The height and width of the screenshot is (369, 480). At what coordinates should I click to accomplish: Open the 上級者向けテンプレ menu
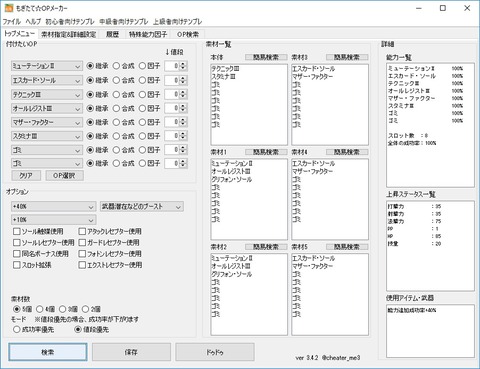click(178, 22)
